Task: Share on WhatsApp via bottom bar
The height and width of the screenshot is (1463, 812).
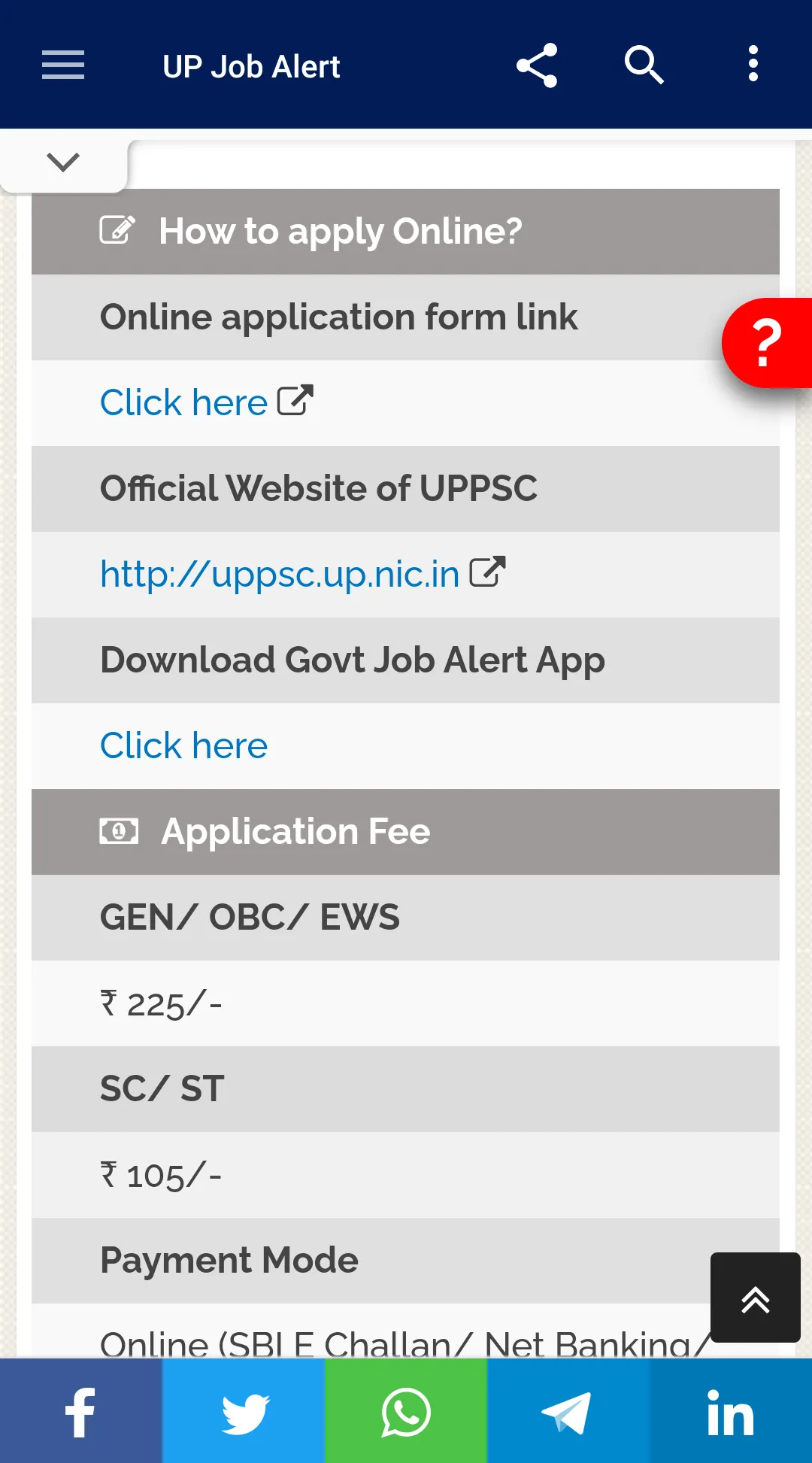Action: point(406,1411)
